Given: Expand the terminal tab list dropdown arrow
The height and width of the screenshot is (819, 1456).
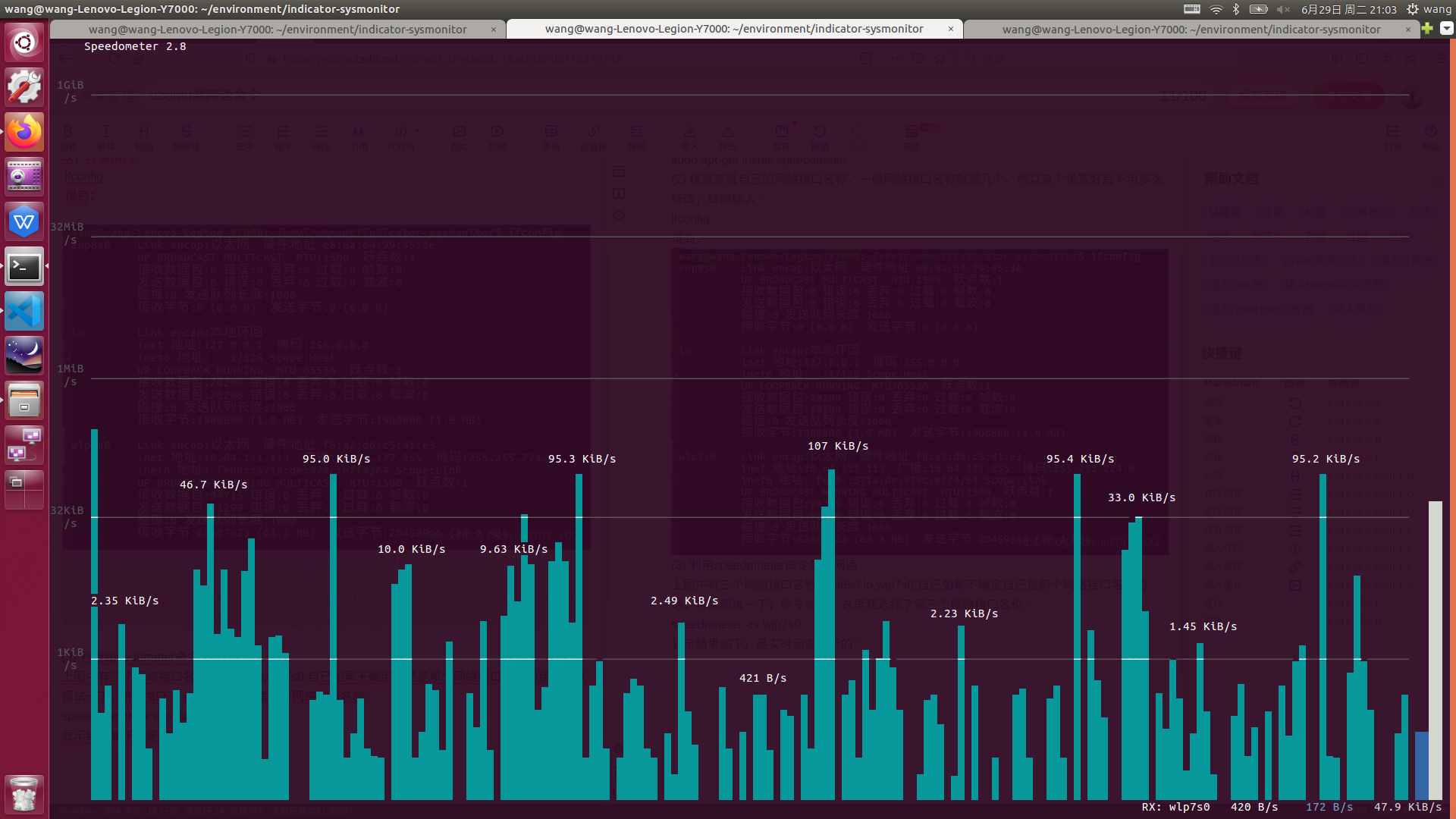Looking at the screenshot, I should point(1446,28).
